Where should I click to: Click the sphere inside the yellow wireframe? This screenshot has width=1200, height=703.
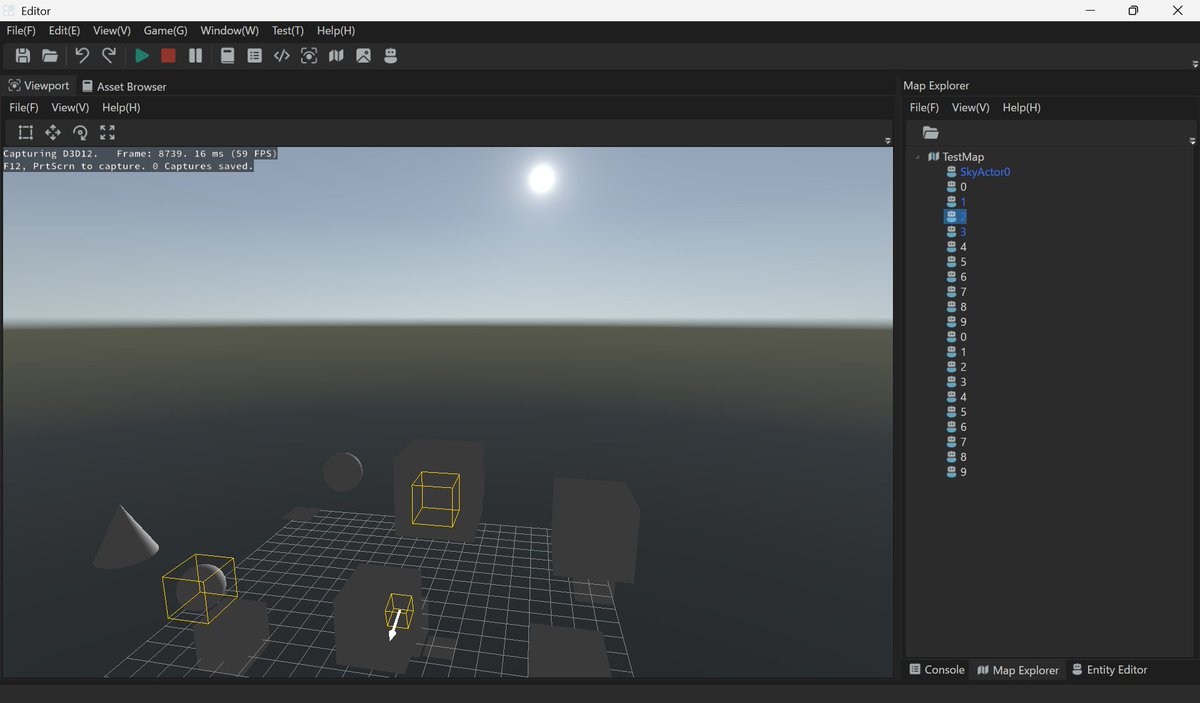200,588
